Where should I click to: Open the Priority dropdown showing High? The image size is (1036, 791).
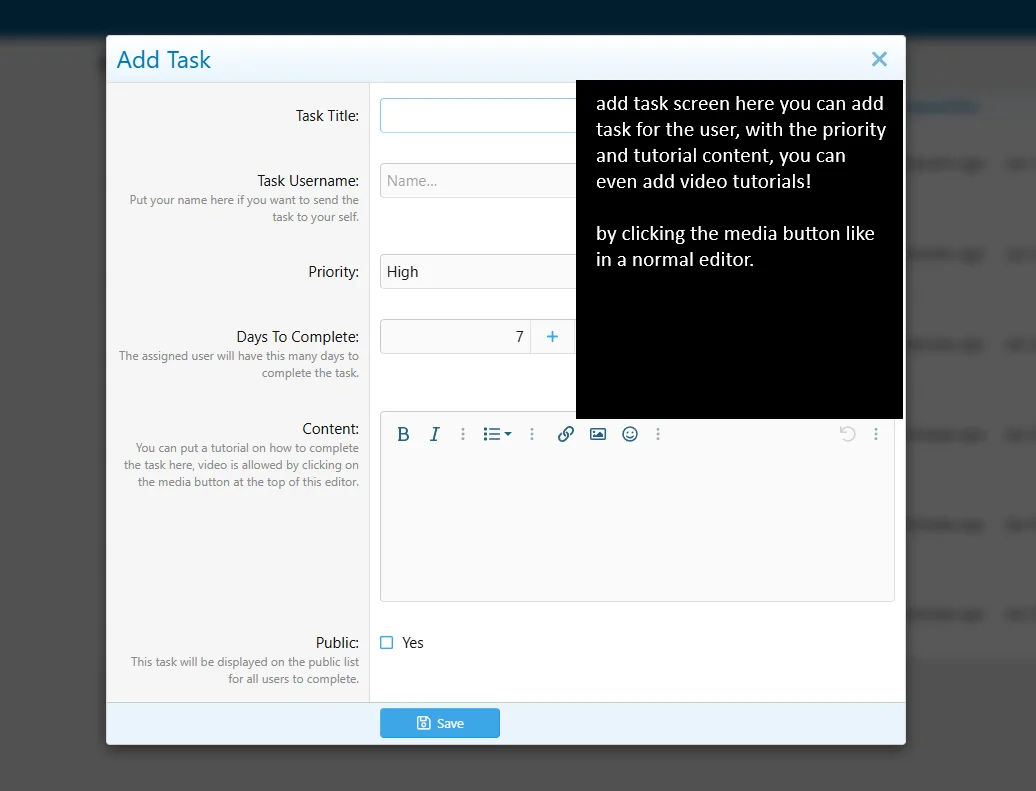click(x=478, y=272)
